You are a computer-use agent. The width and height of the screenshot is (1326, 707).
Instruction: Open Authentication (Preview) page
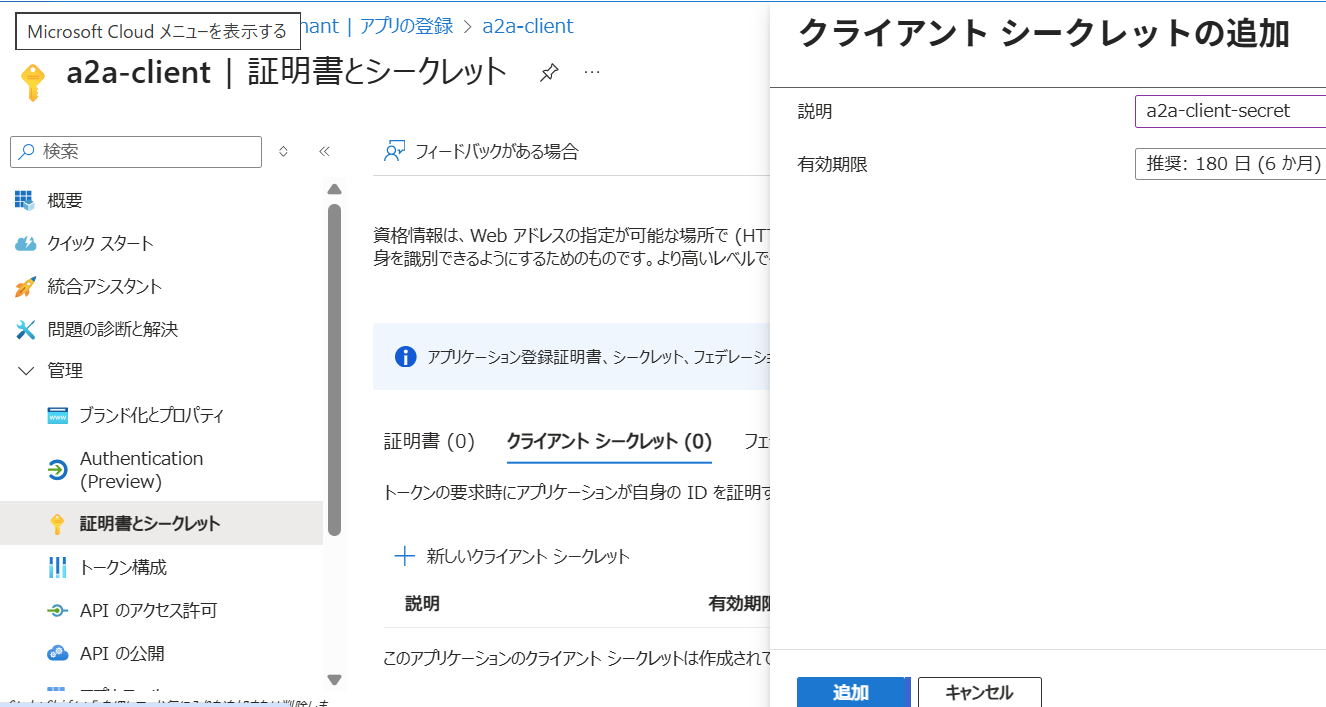click(x=142, y=470)
